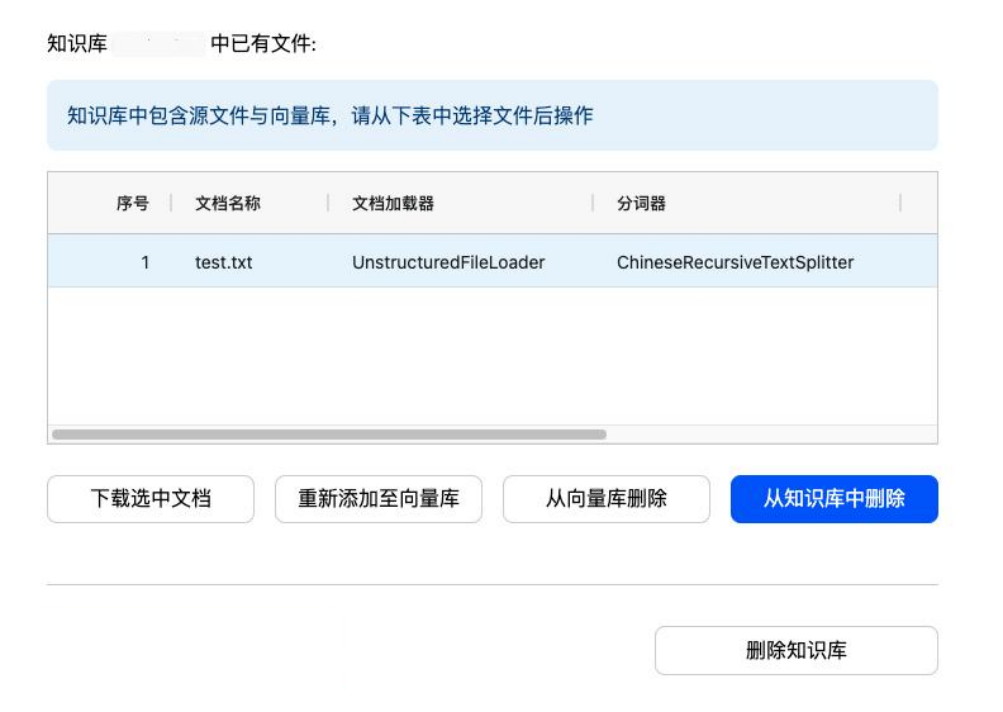
Task: Click the empty table area below test.txt row
Action: coord(490,355)
